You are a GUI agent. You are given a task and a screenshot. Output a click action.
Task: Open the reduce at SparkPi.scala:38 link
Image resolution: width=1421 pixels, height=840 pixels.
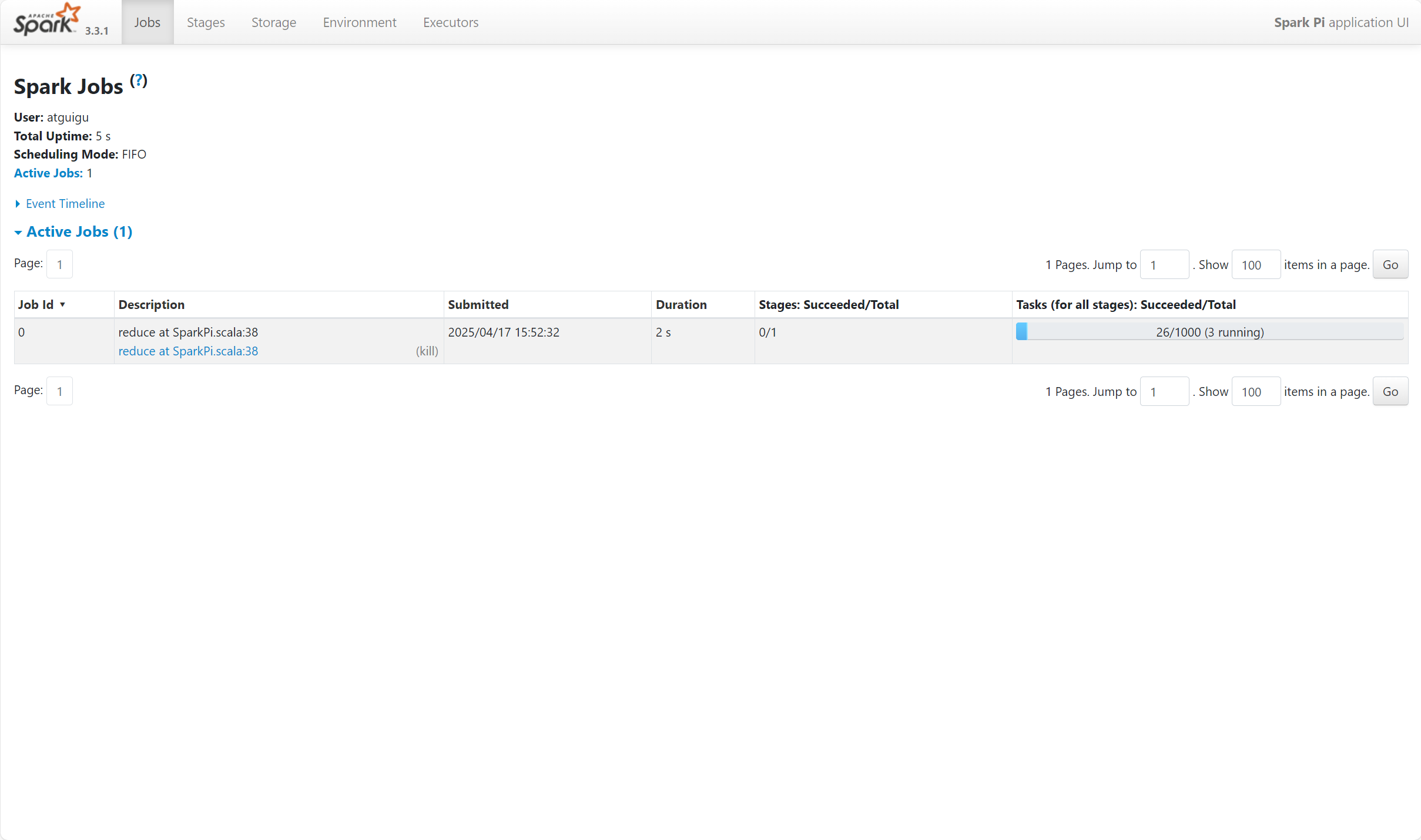pos(188,351)
